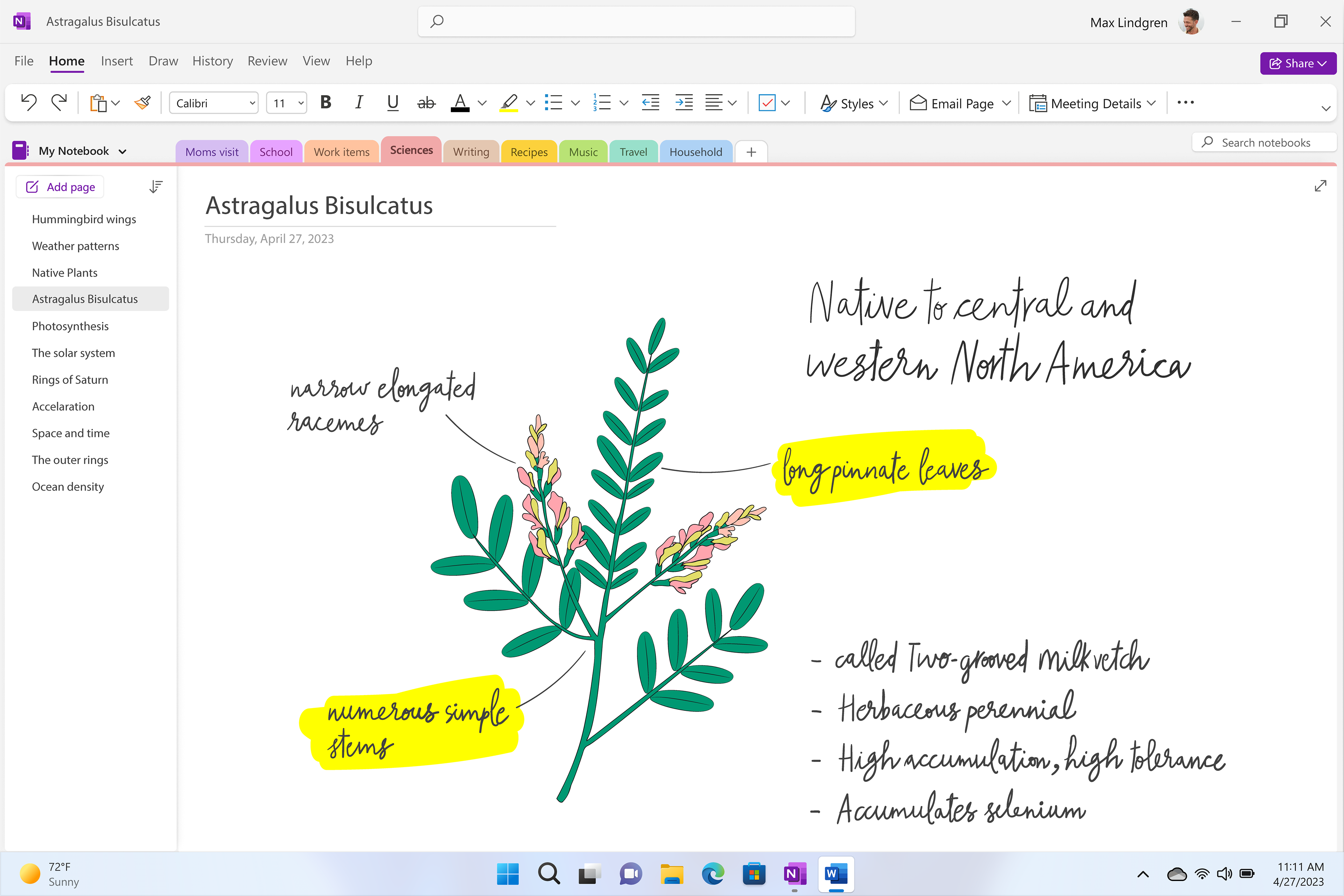The height and width of the screenshot is (896, 1344).
Task: Click the Redo arrow icon
Action: pyautogui.click(x=59, y=103)
